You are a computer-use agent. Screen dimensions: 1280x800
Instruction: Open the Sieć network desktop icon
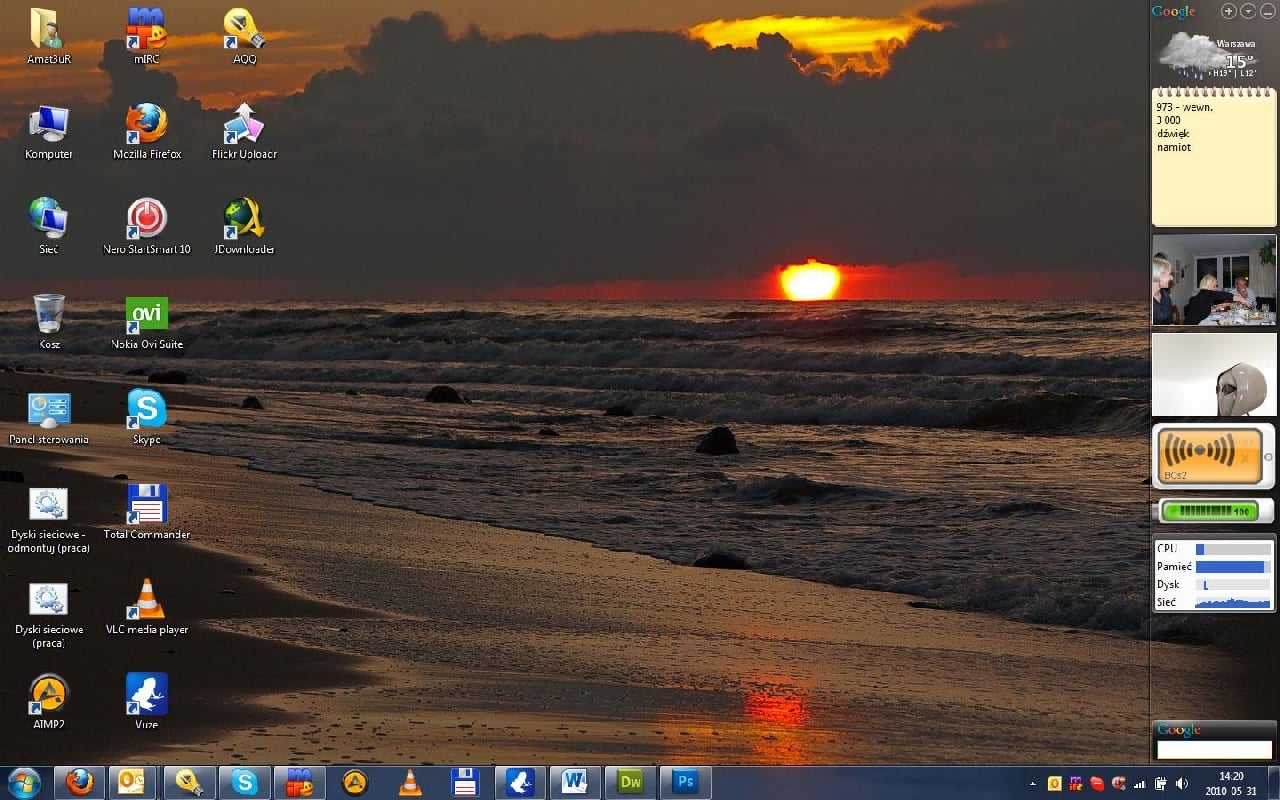(x=48, y=226)
